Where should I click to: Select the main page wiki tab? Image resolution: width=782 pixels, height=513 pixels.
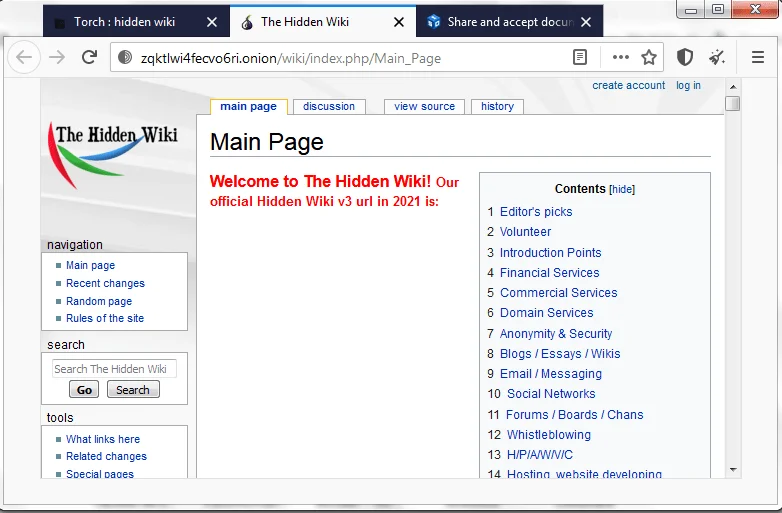(248, 106)
